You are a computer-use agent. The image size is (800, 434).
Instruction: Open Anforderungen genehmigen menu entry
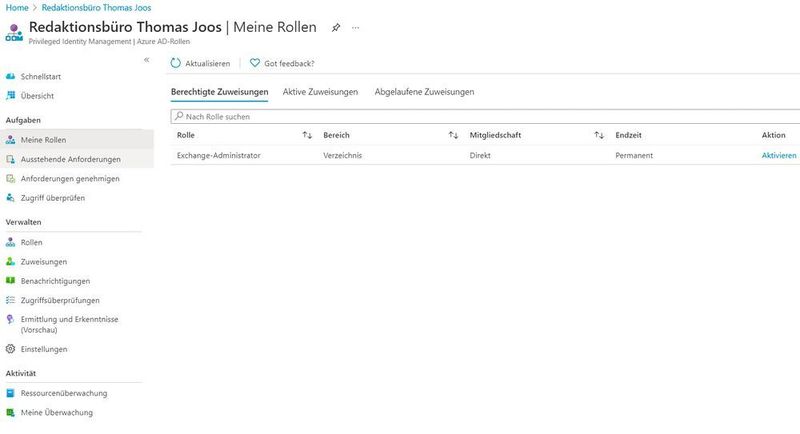coord(70,178)
